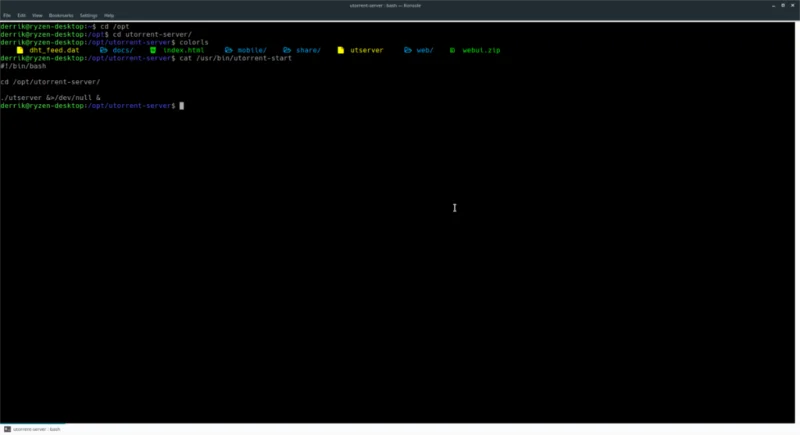Click the docs/ directory name
The image size is (800, 435).
[123, 50]
